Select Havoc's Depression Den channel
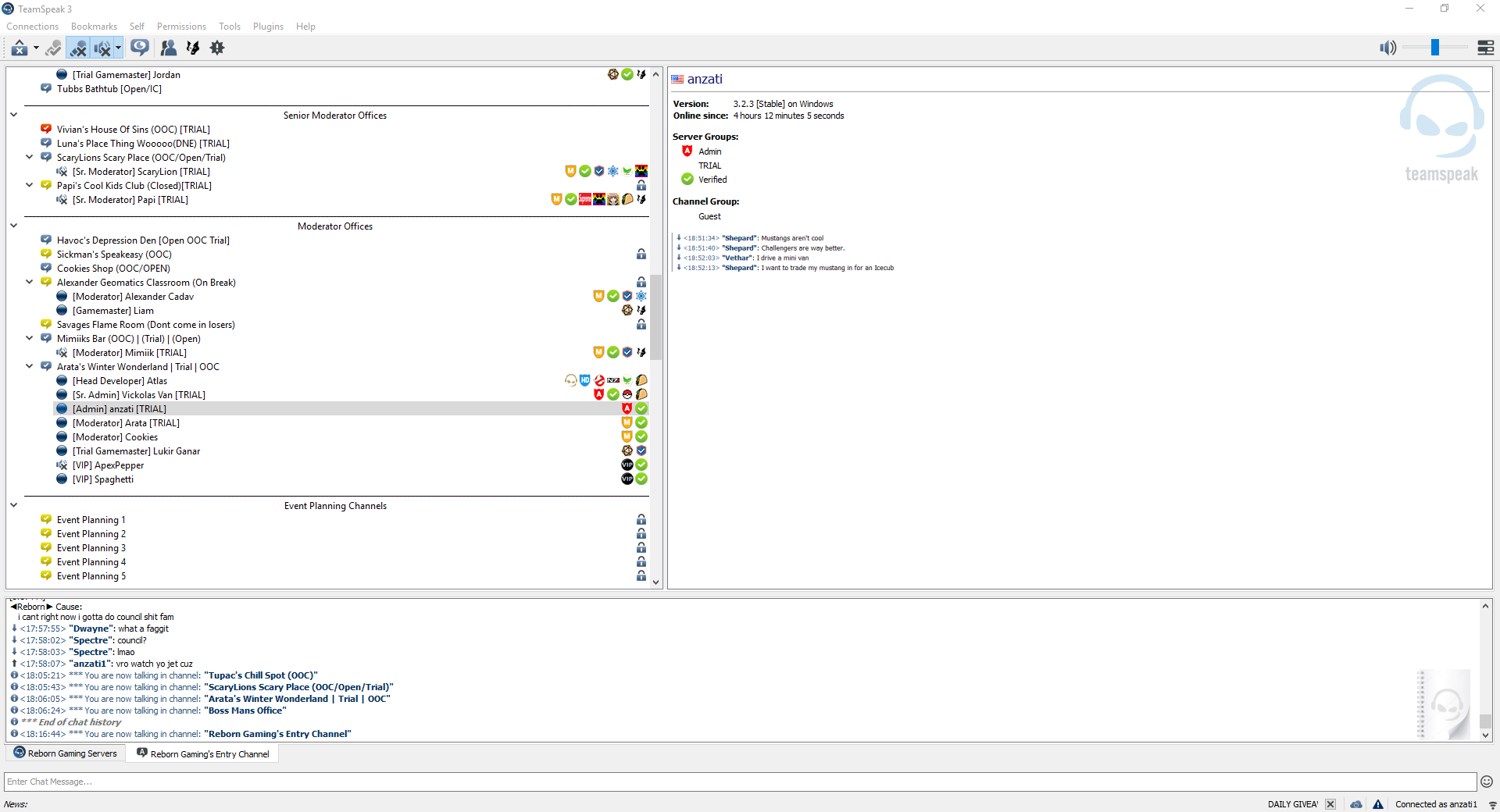The height and width of the screenshot is (812, 1500). [143, 240]
